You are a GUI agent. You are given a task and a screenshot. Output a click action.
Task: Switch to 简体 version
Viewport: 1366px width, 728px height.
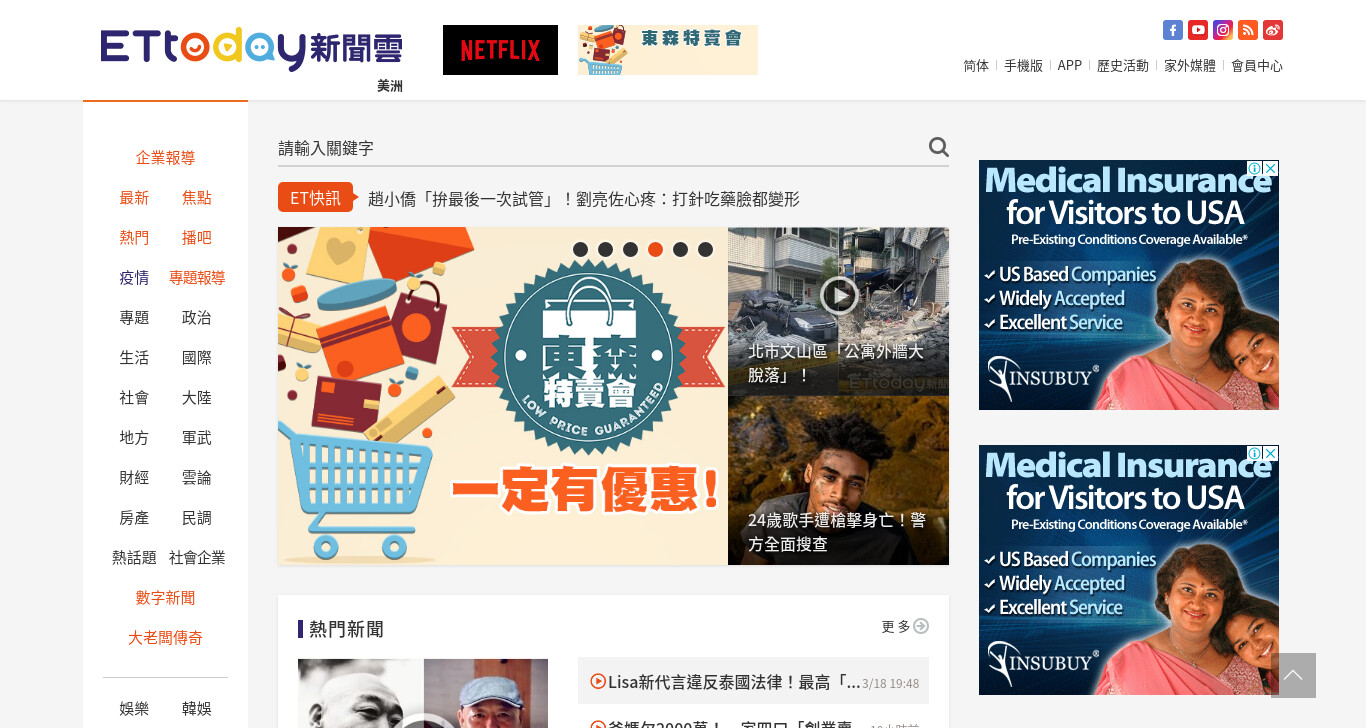(976, 66)
